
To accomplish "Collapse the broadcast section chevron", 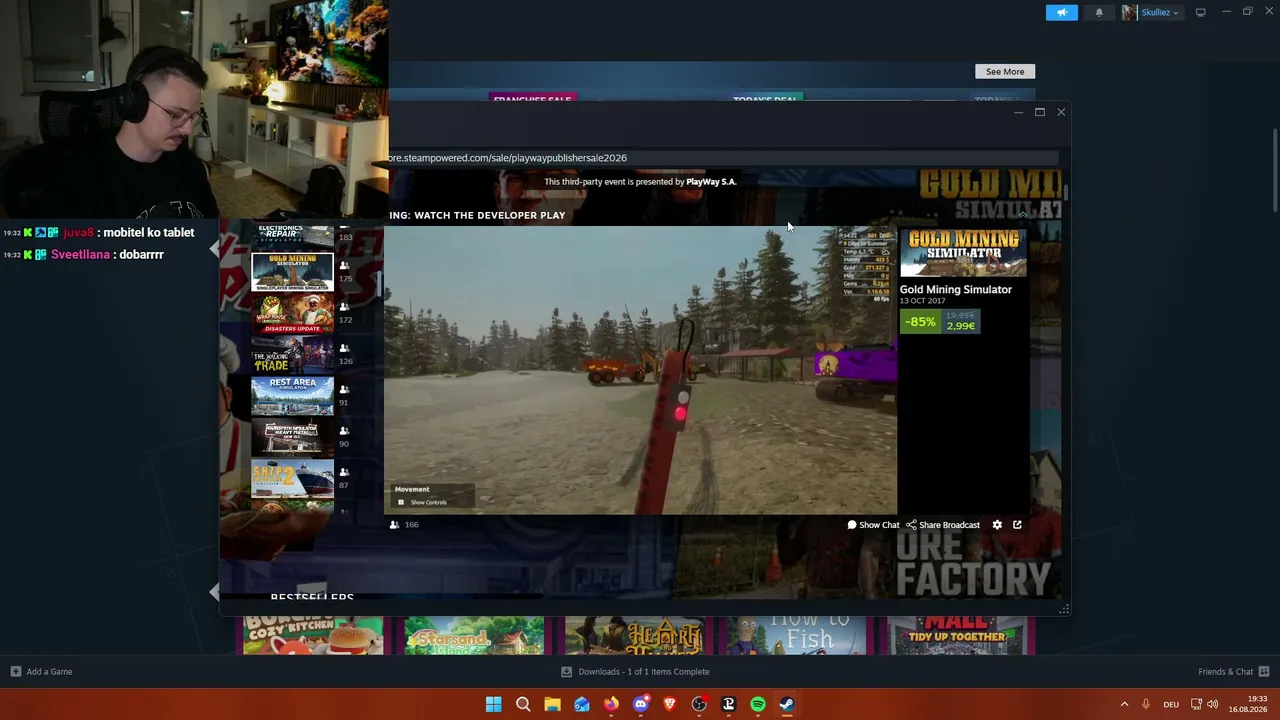I will [x=1022, y=215].
